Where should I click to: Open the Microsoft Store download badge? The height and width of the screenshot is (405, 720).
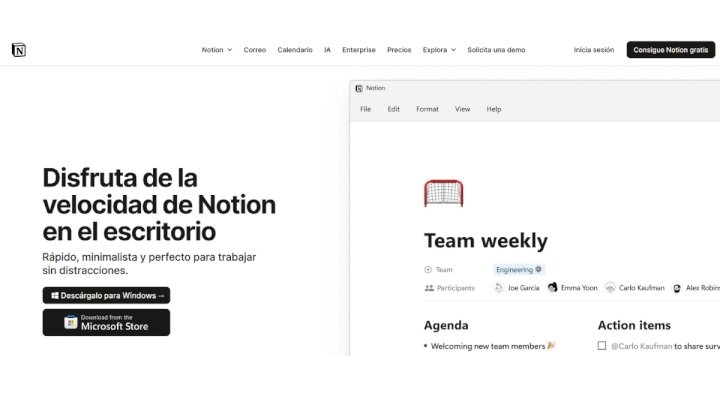(x=106, y=322)
